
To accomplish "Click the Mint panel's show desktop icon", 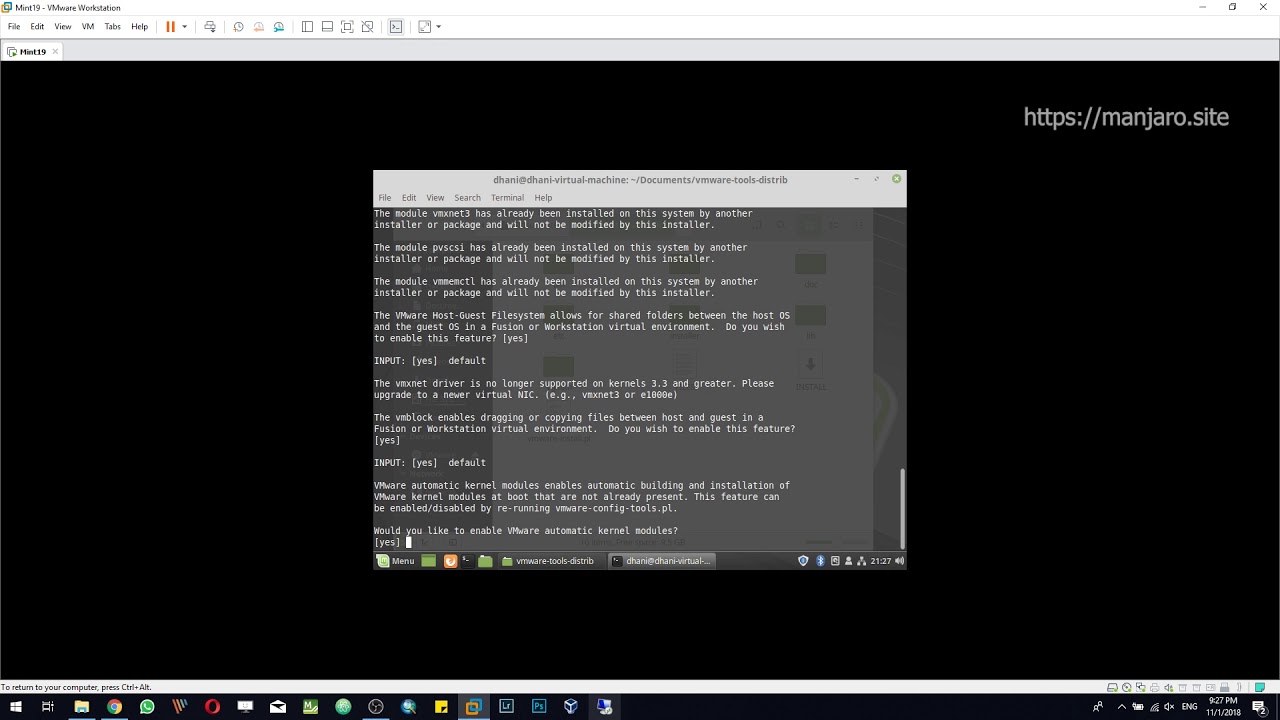I will click(x=429, y=561).
